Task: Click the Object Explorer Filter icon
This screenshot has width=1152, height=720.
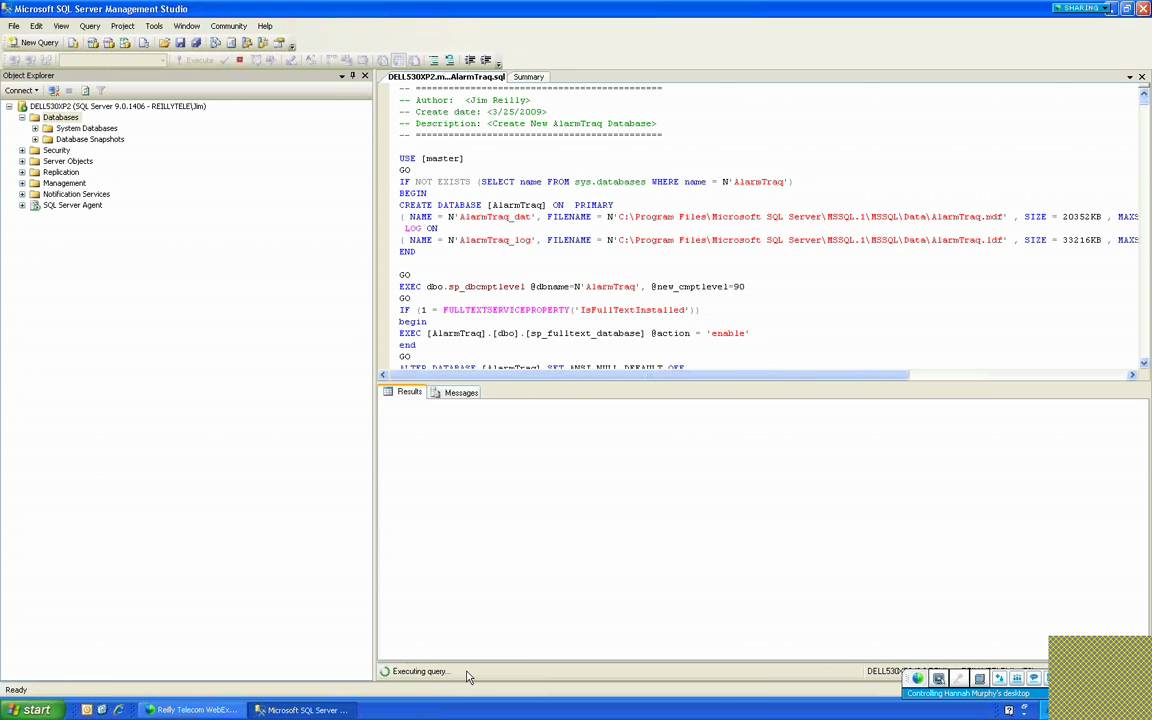Action: [101, 90]
